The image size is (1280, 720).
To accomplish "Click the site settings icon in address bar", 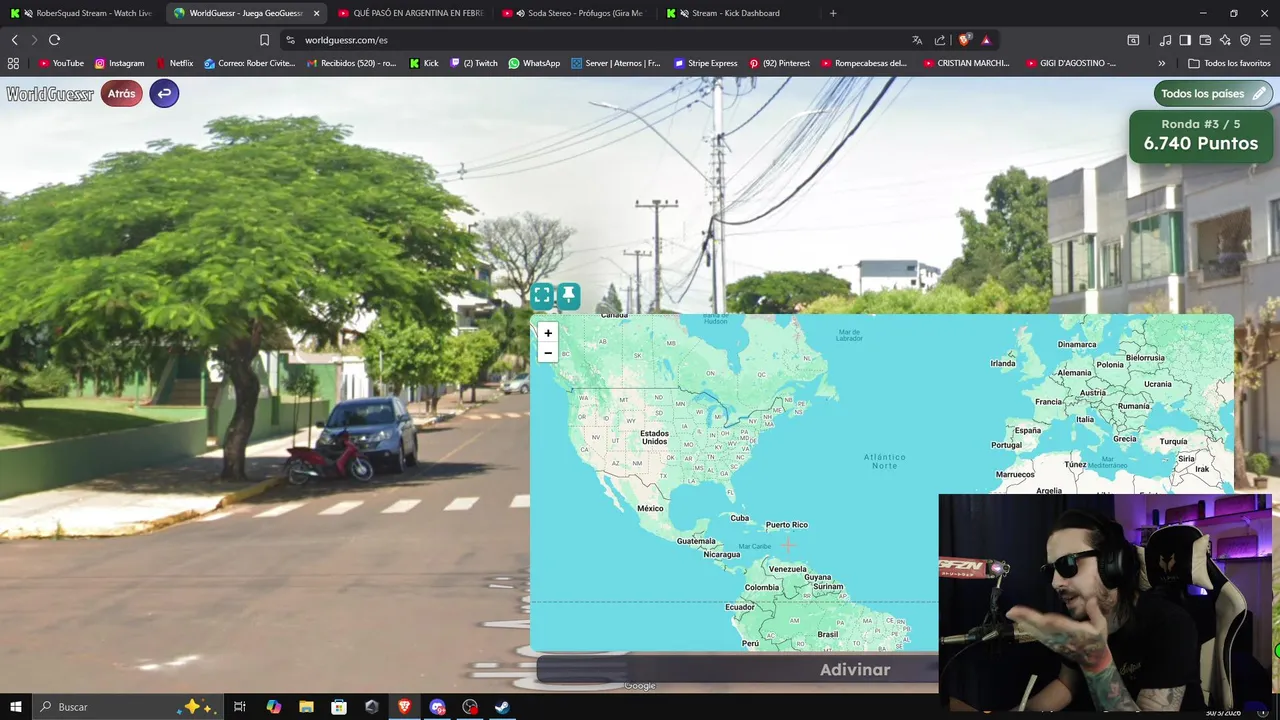I will [x=290, y=40].
